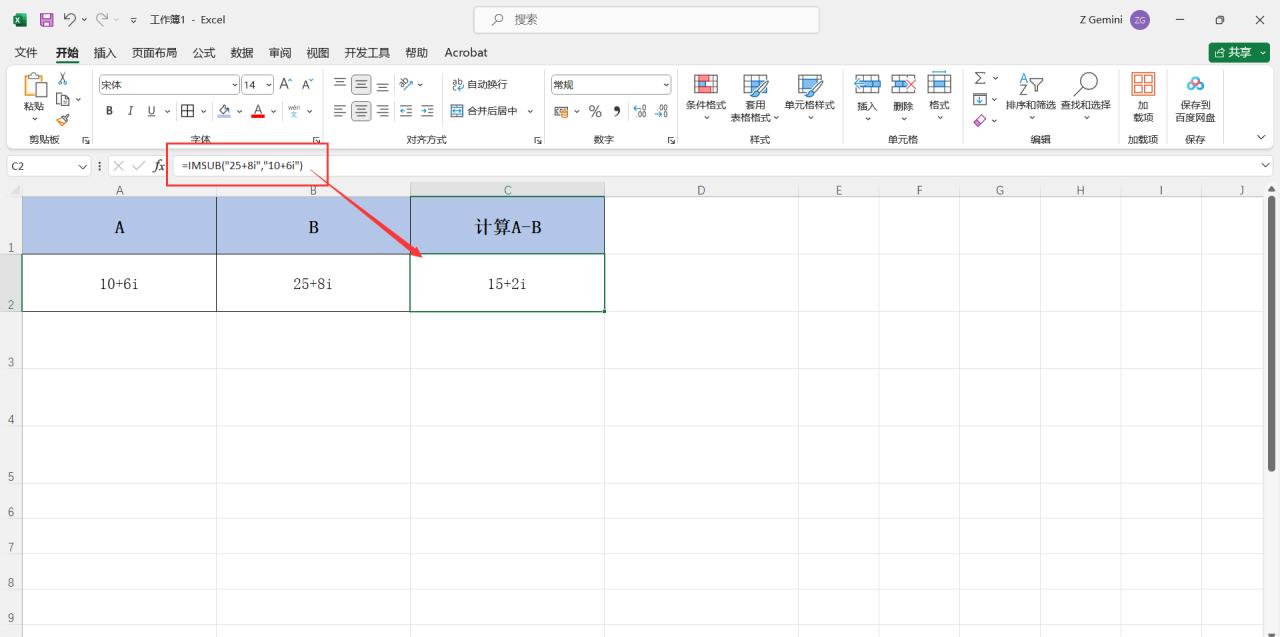
Task: Click the wén phonetic guide icon
Action: coord(294,111)
